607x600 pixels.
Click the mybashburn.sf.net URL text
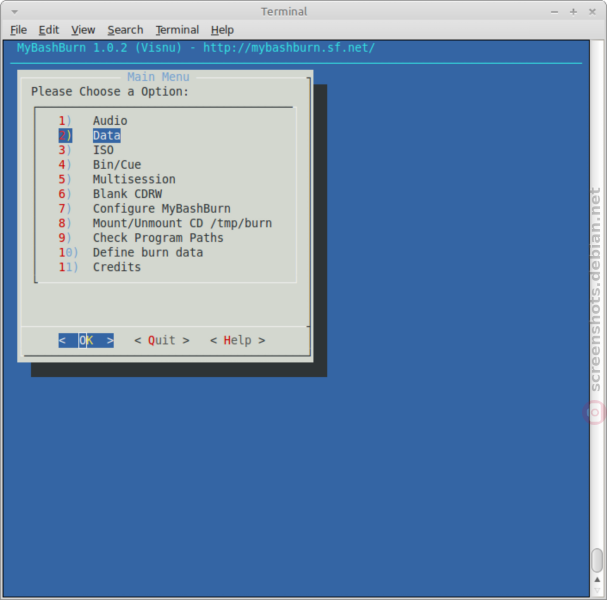click(289, 48)
